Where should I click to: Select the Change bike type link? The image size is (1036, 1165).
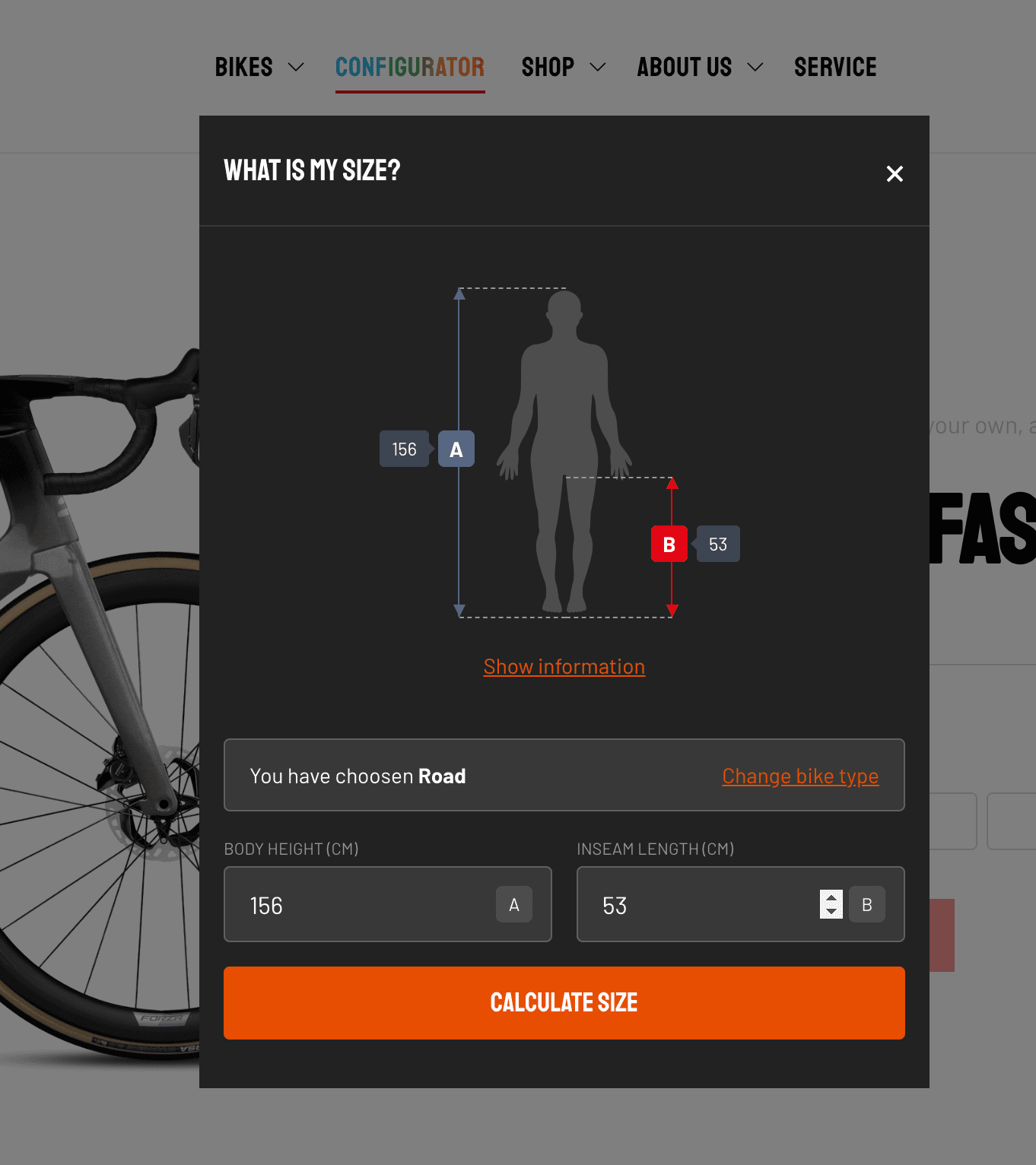pyautogui.click(x=800, y=776)
